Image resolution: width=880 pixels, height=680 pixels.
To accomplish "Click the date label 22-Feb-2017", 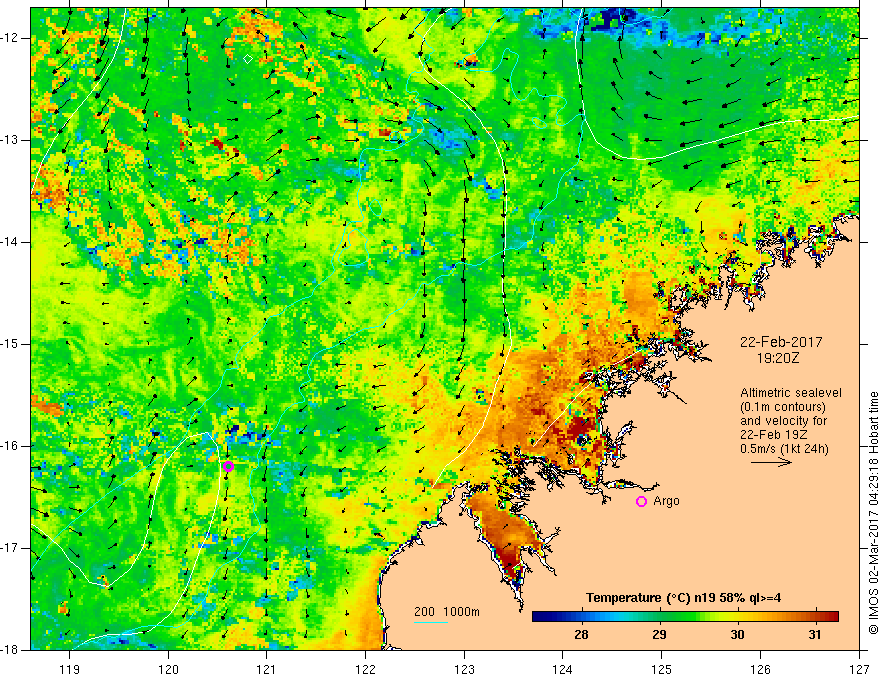I will pyautogui.click(x=781, y=342).
